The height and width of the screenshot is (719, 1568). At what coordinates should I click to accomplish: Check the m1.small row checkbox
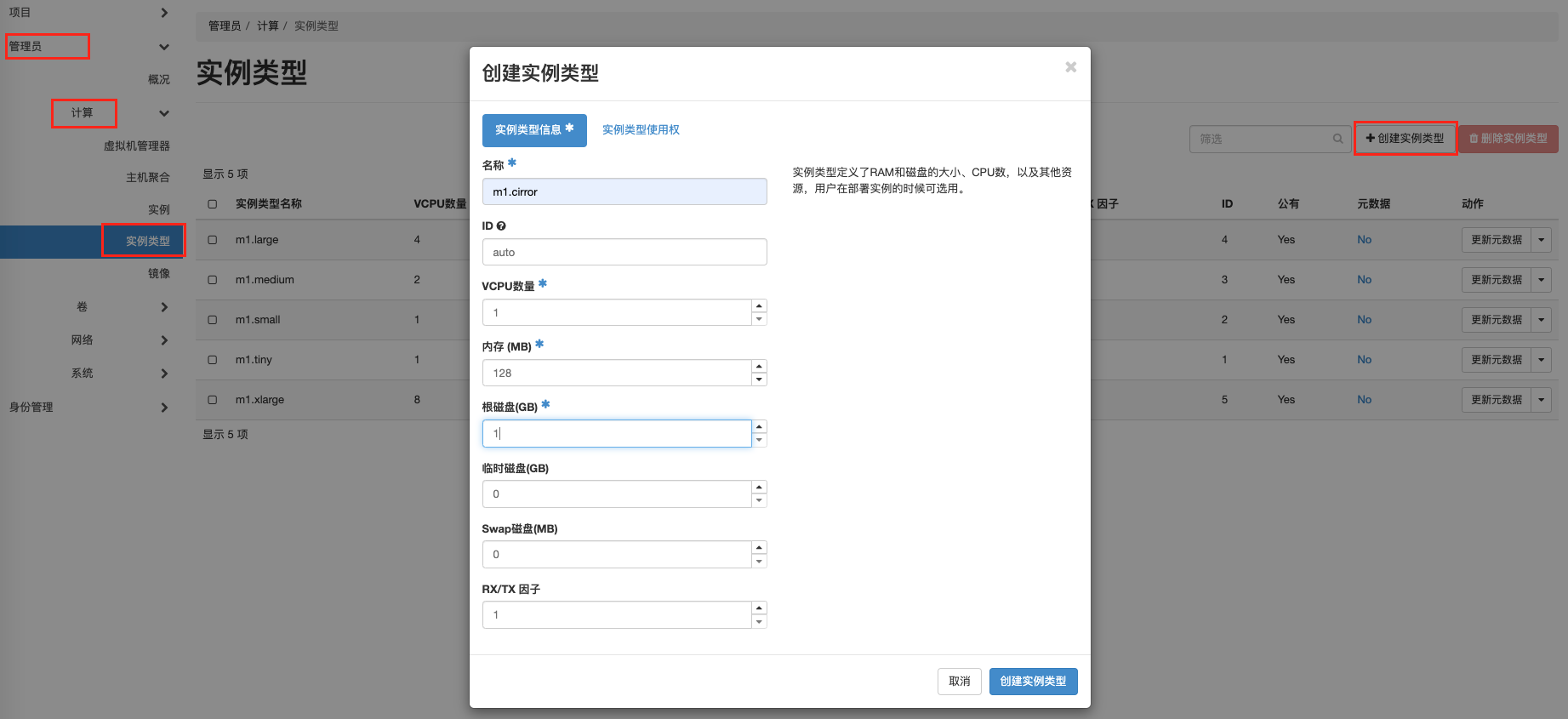point(213,320)
